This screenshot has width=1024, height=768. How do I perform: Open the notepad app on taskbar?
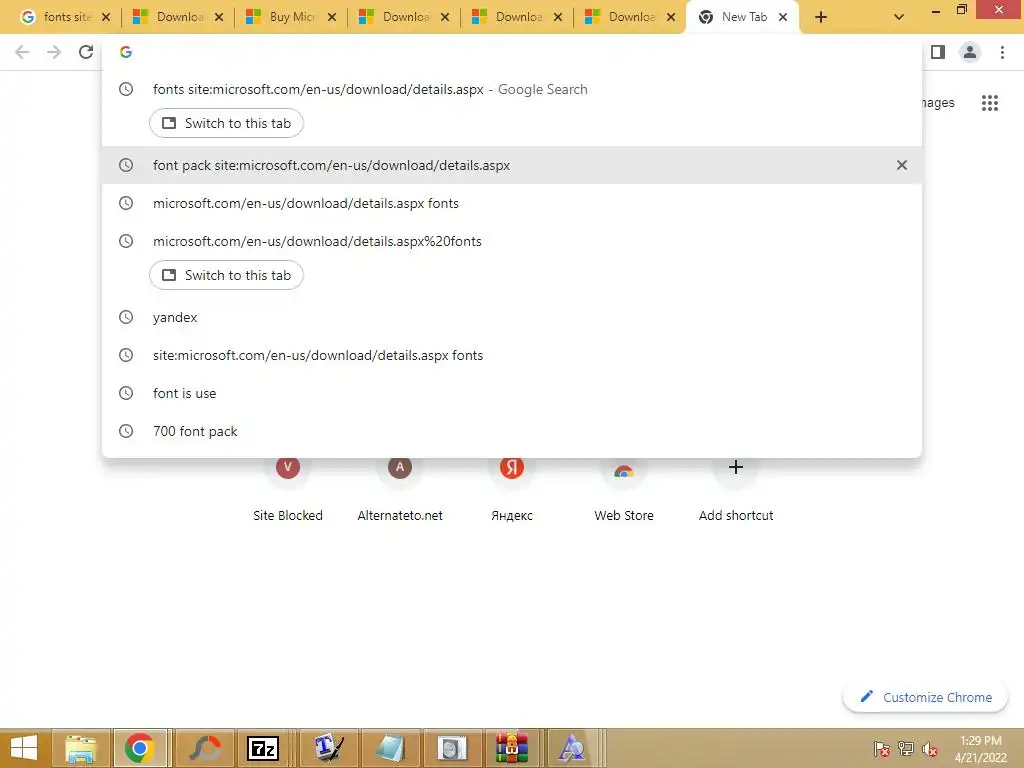click(391, 748)
